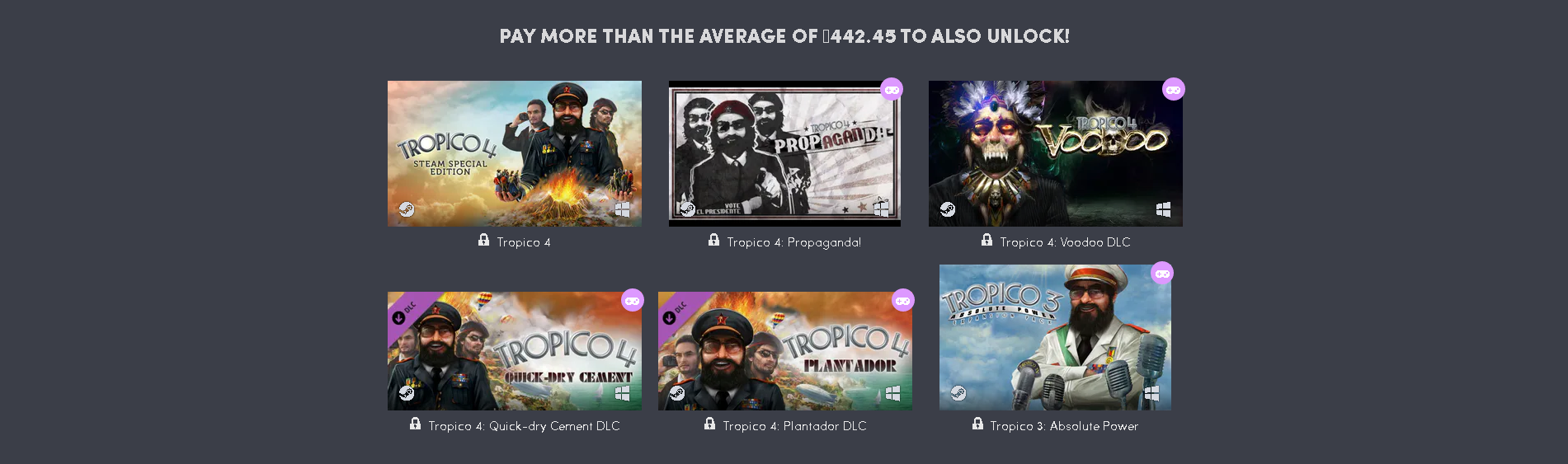Click the Windows icon on Tropico 4 thumbnail
The height and width of the screenshot is (464, 1568).
pos(623,209)
